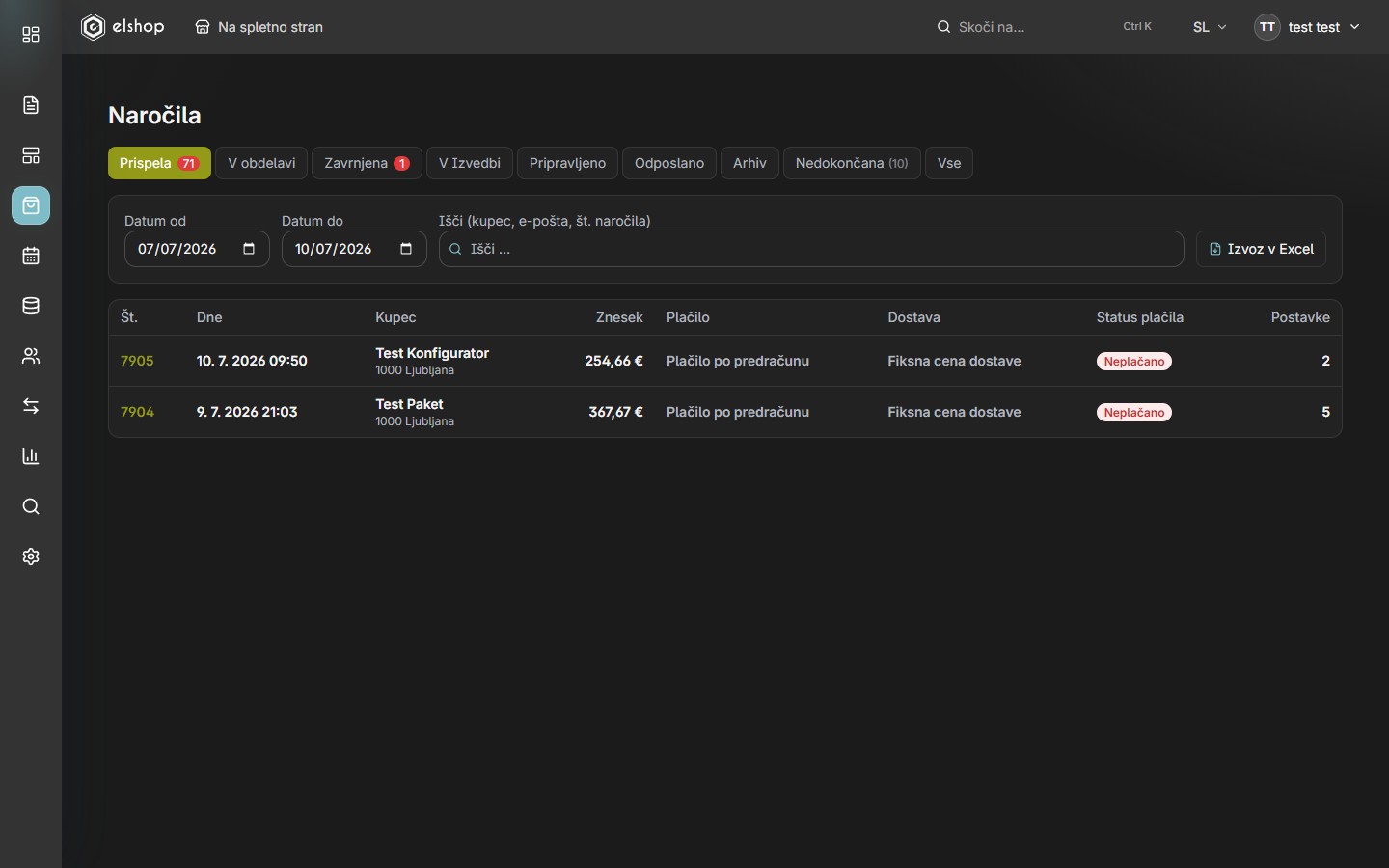Click the Datum od date field

coord(197,249)
